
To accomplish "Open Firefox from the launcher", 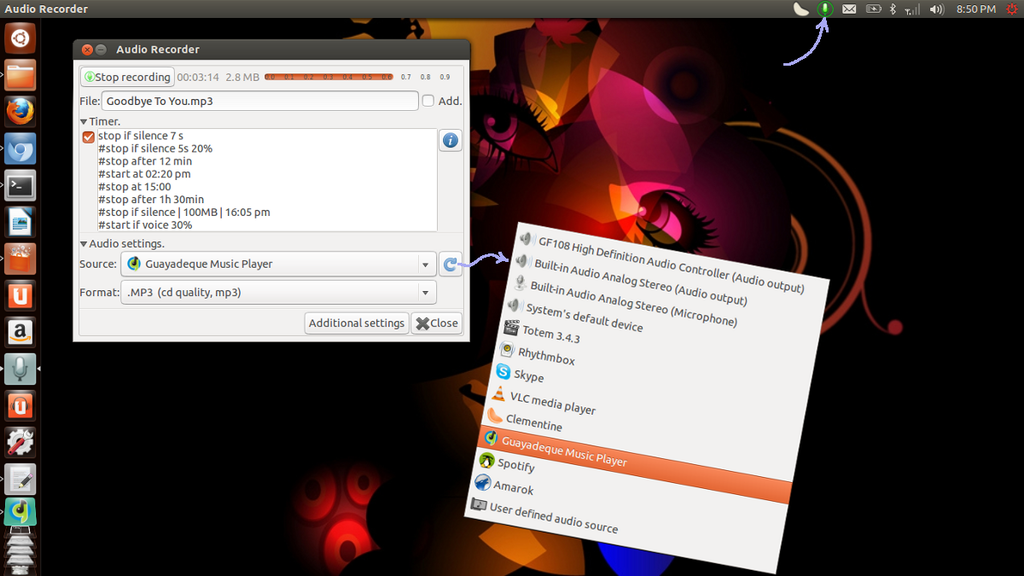I will click(20, 111).
